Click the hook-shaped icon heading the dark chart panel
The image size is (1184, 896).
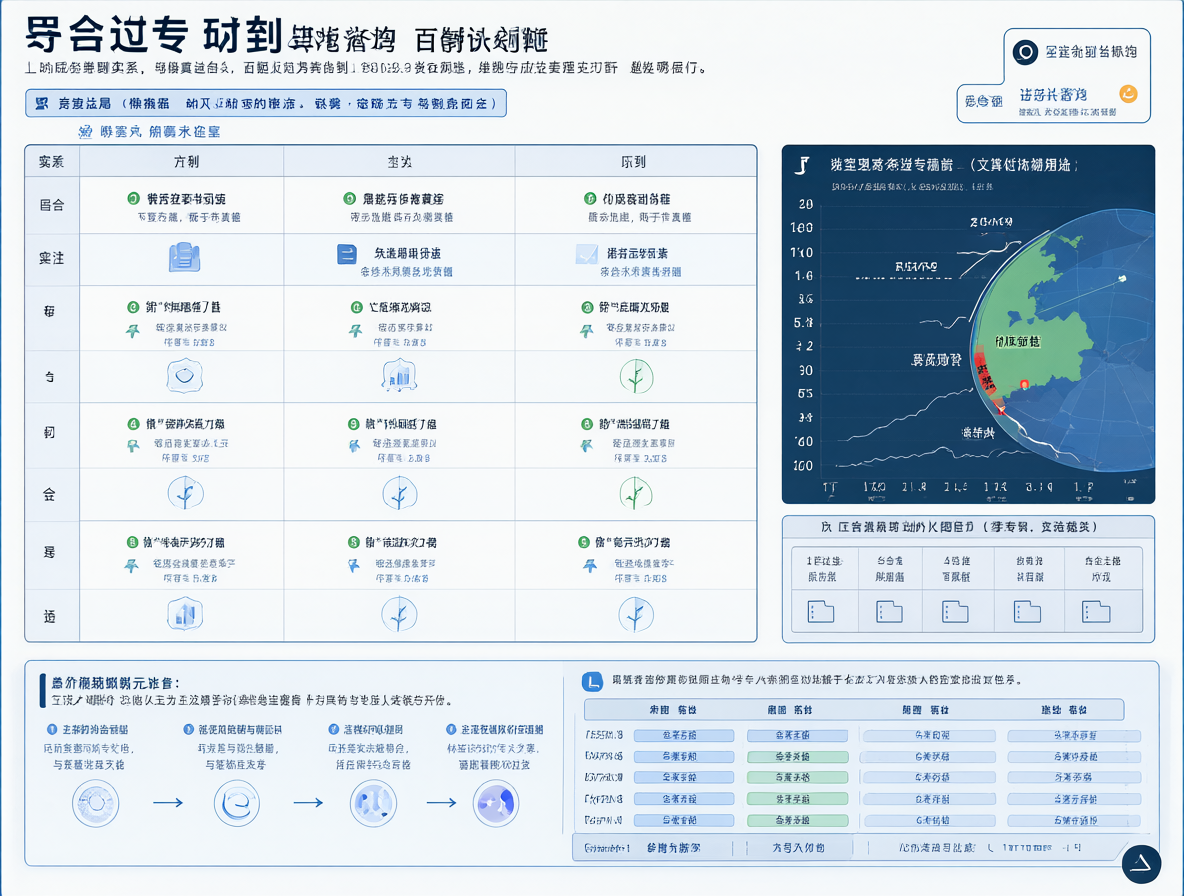coord(803,165)
